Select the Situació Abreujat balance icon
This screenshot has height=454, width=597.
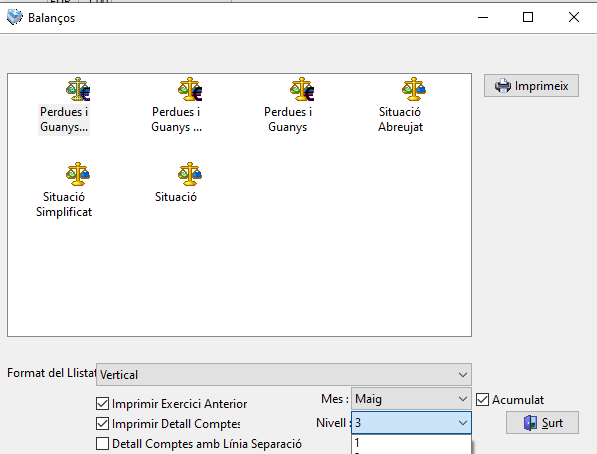413,89
